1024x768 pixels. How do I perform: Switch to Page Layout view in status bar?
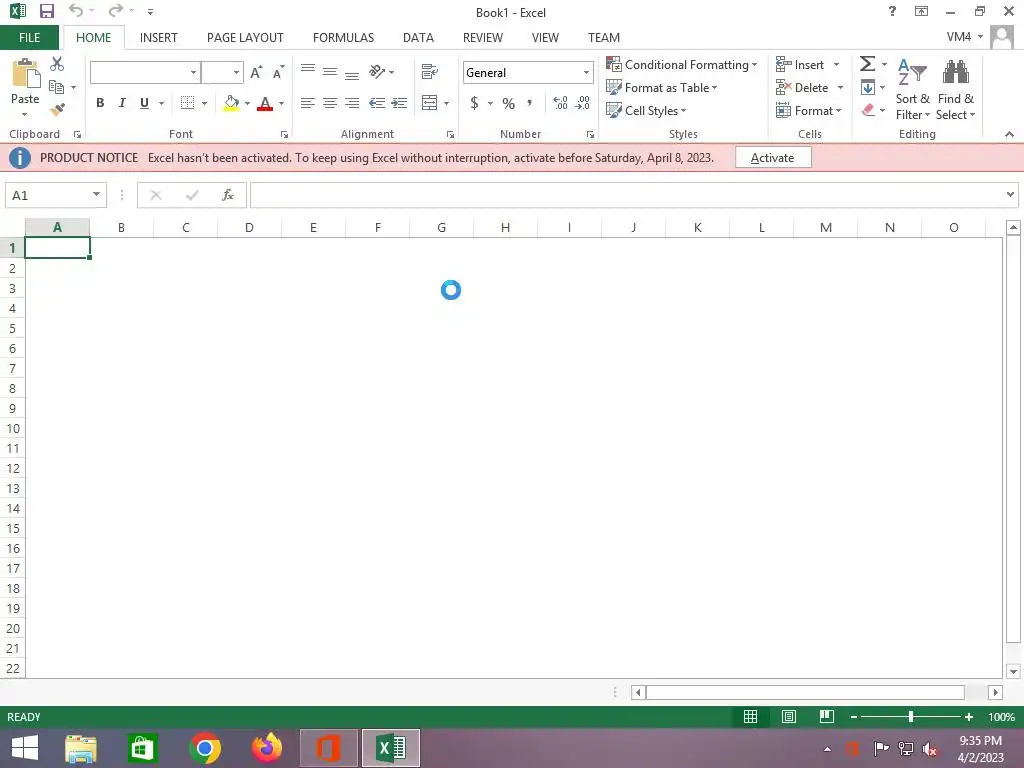[x=788, y=717]
